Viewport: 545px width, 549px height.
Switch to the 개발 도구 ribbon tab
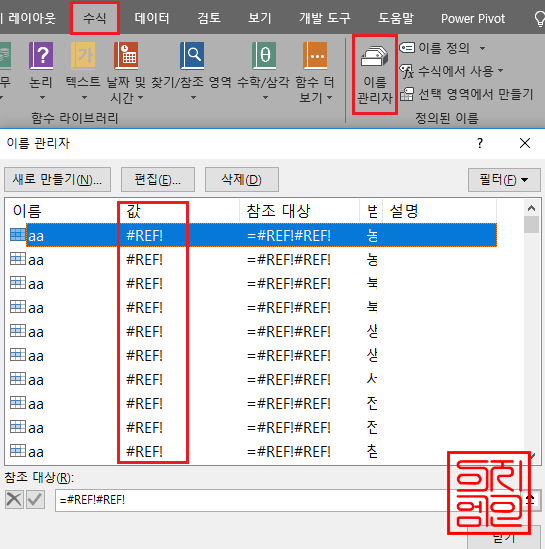pos(324,18)
